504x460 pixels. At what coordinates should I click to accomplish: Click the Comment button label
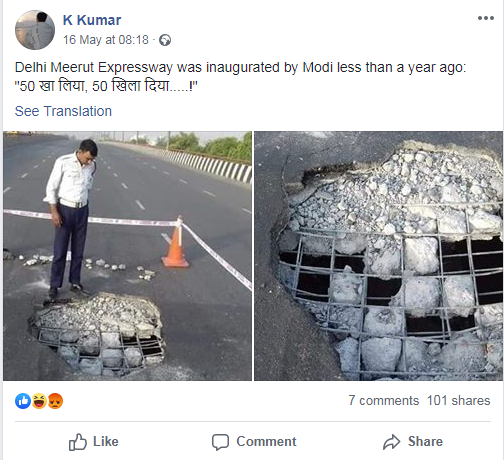[266, 442]
